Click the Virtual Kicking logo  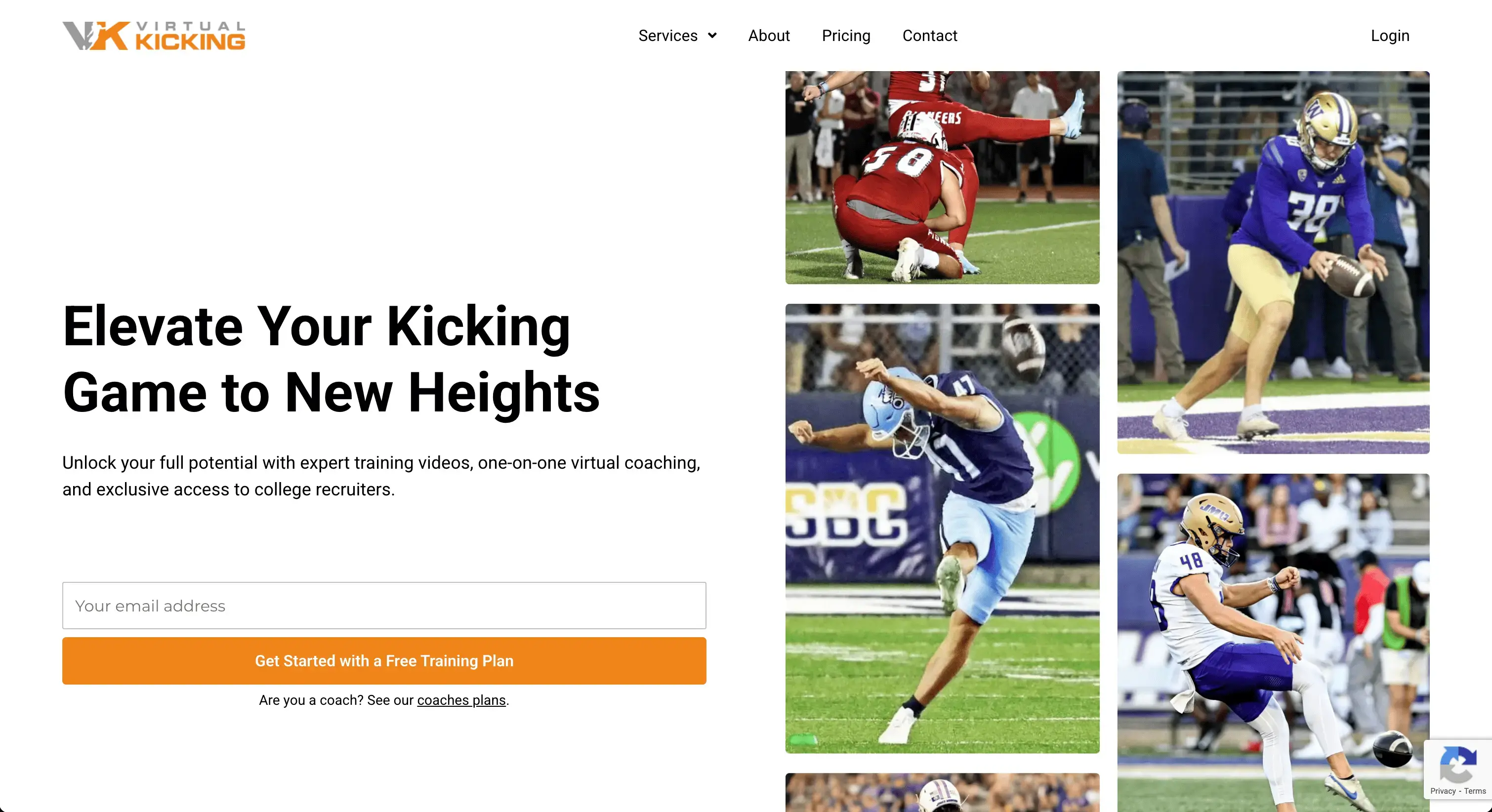tap(154, 36)
